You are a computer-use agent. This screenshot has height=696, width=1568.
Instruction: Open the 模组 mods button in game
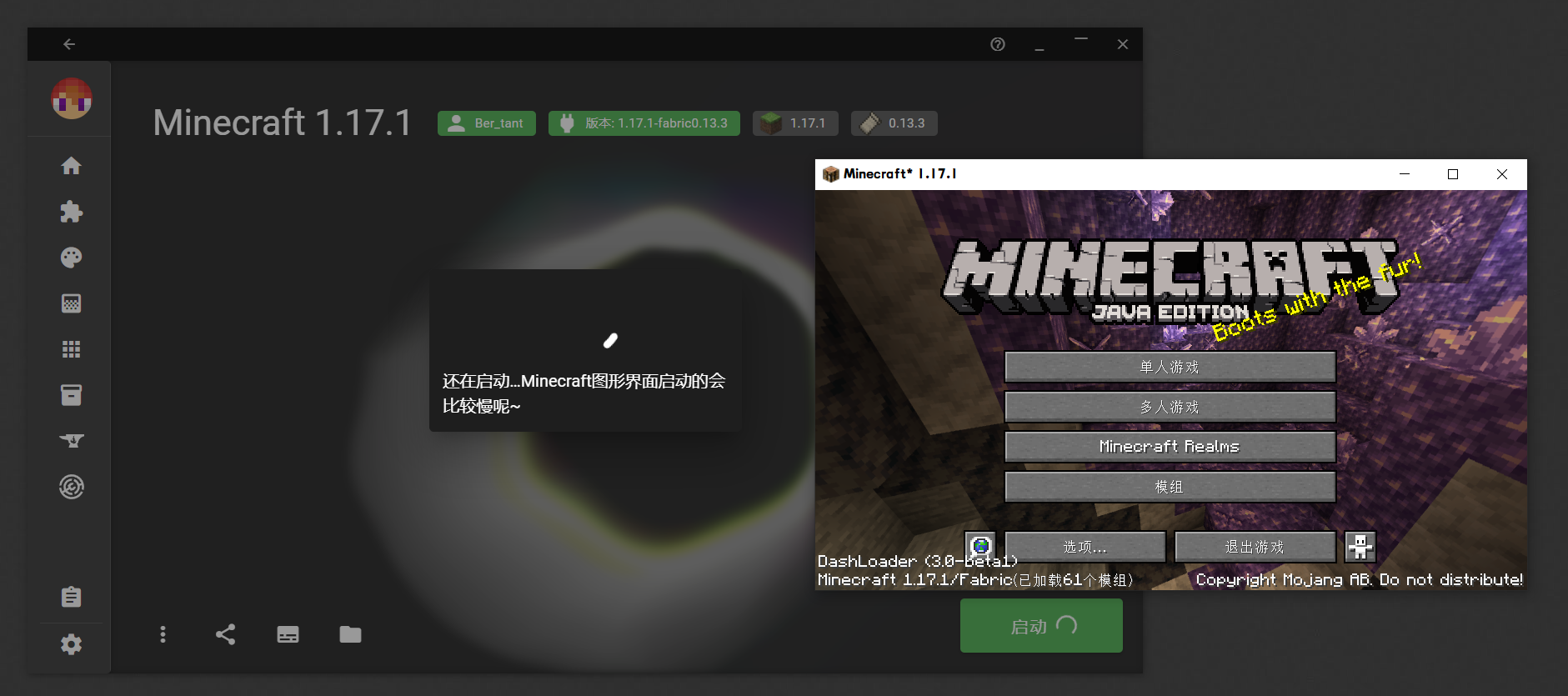(1170, 487)
